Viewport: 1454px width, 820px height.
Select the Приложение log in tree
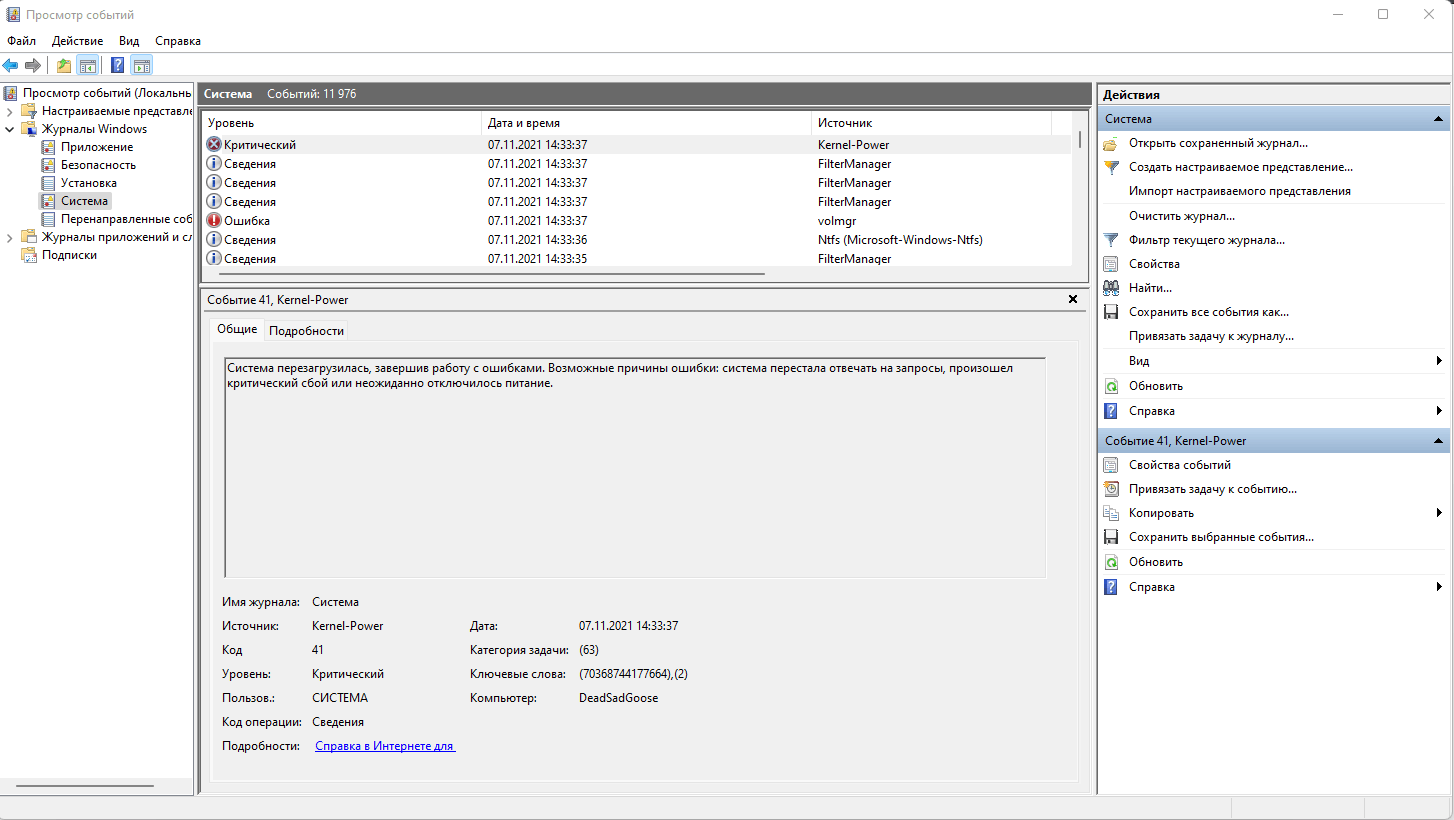[97, 147]
